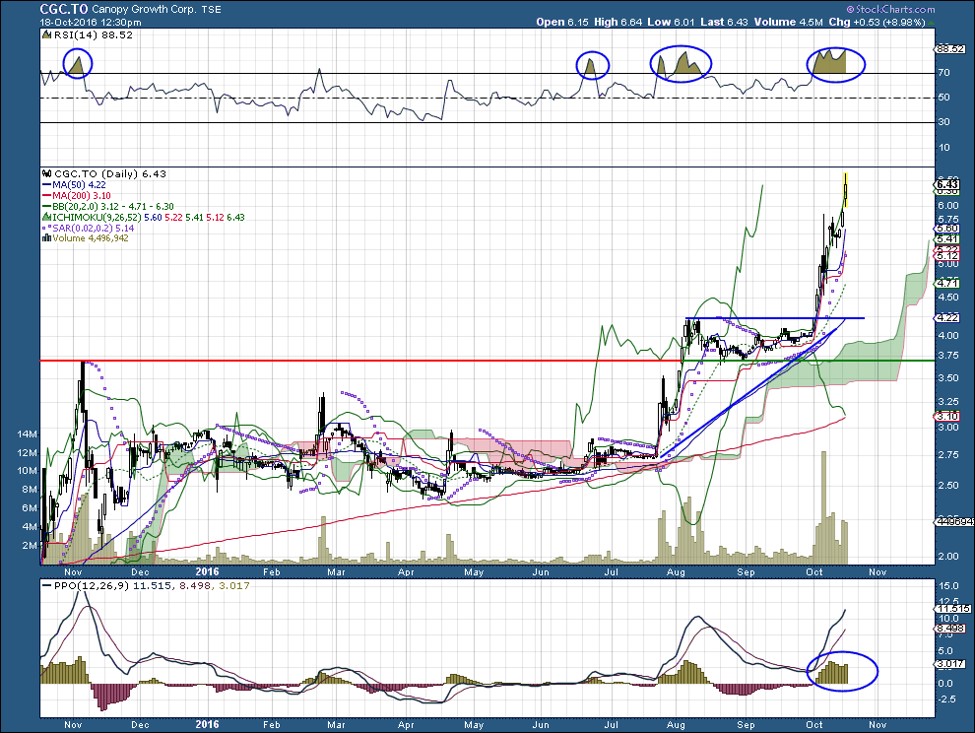Click the Last 6.43 value in header
The image size is (975, 733).
click(724, 22)
